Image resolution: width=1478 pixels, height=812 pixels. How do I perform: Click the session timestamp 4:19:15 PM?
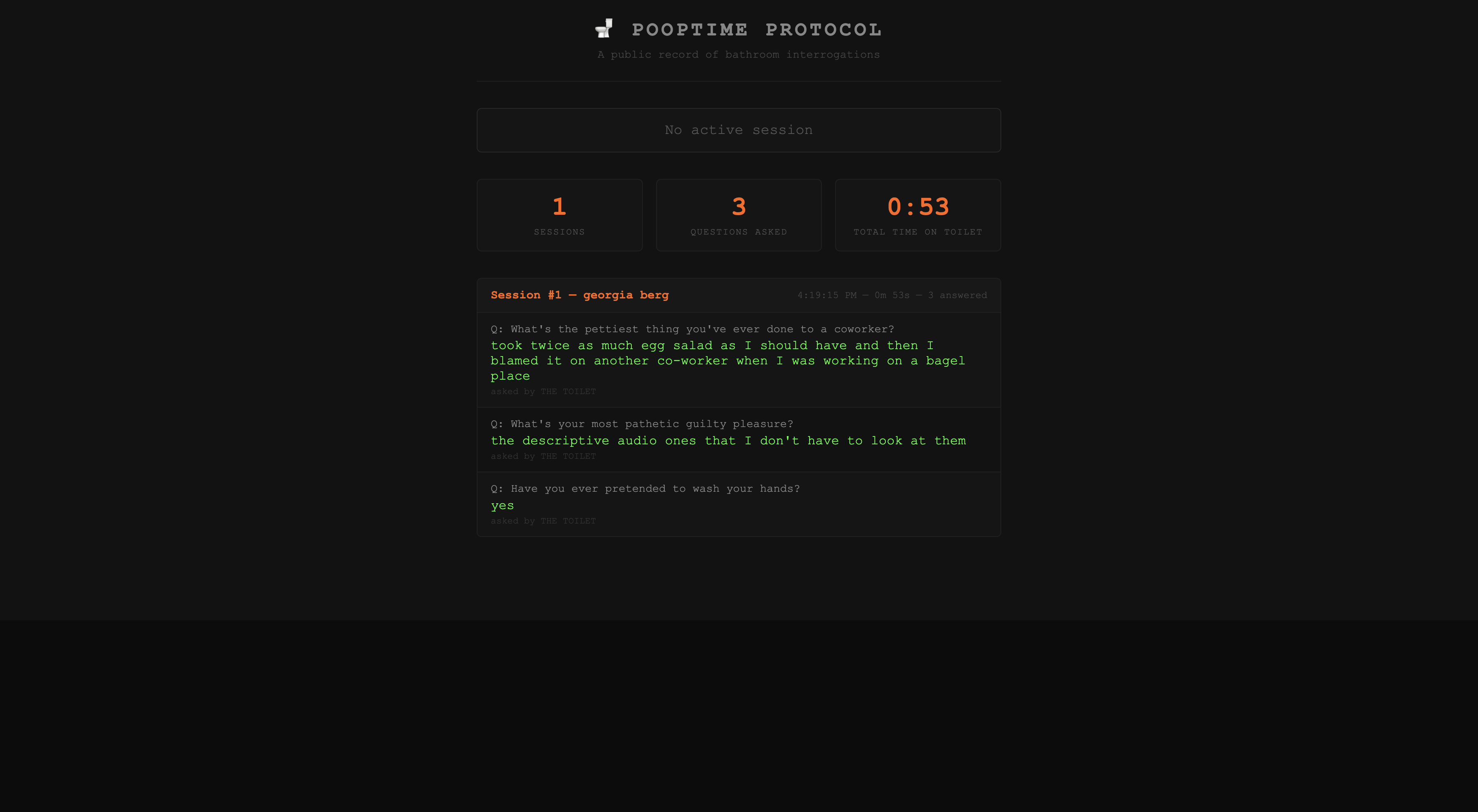click(x=826, y=295)
